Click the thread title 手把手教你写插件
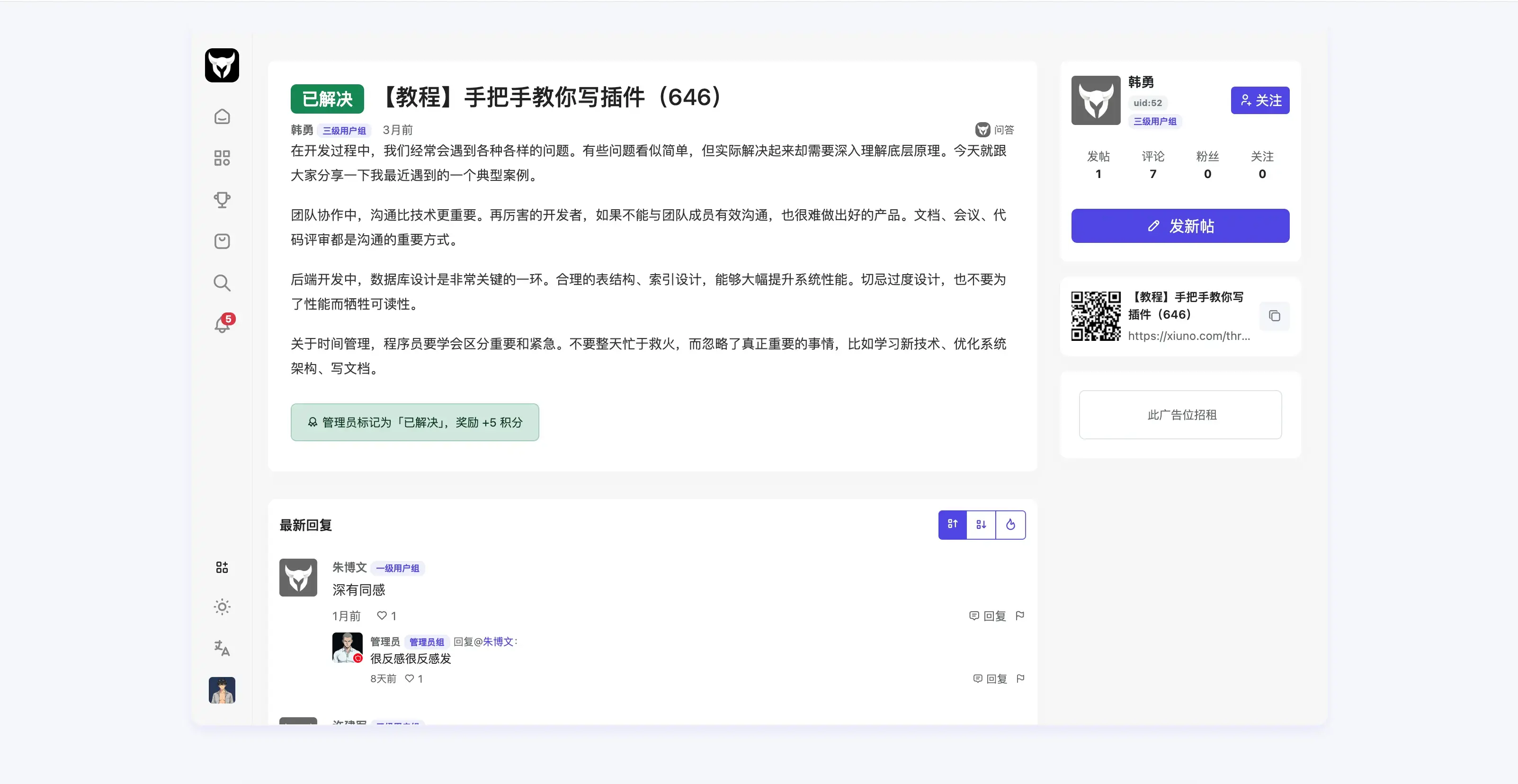 point(552,97)
